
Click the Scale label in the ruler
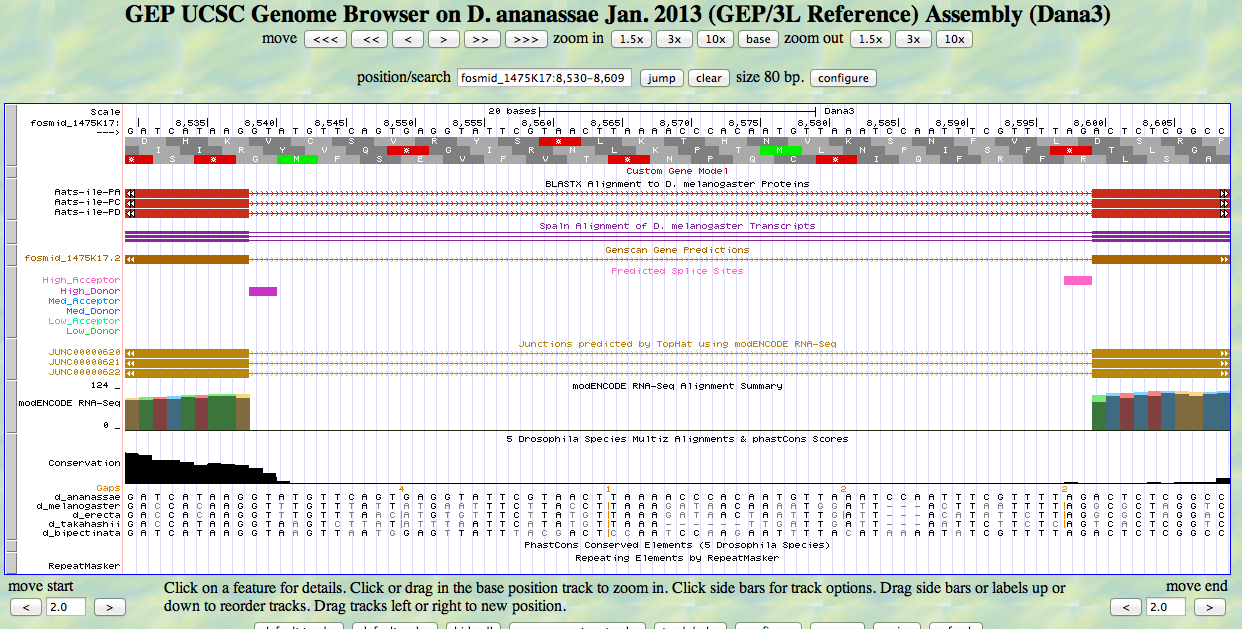[x=105, y=111]
